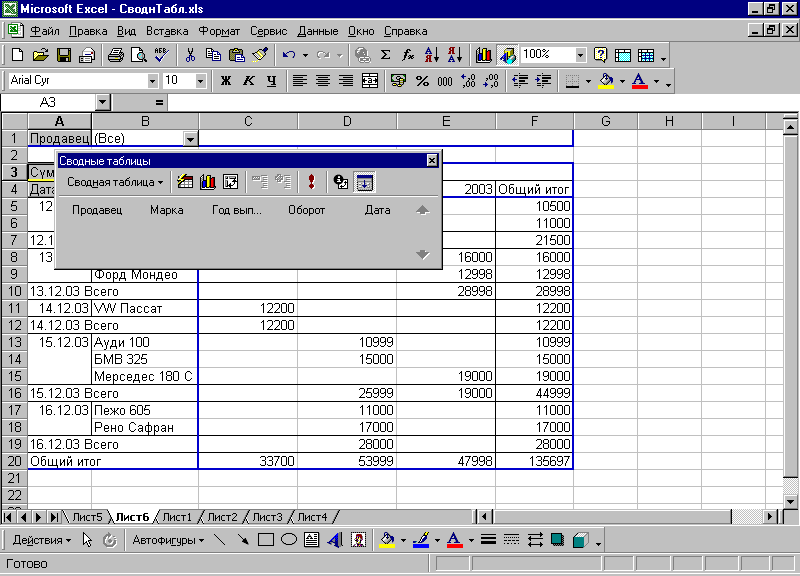Align text left
This screenshot has width=800, height=576.
click(299, 81)
